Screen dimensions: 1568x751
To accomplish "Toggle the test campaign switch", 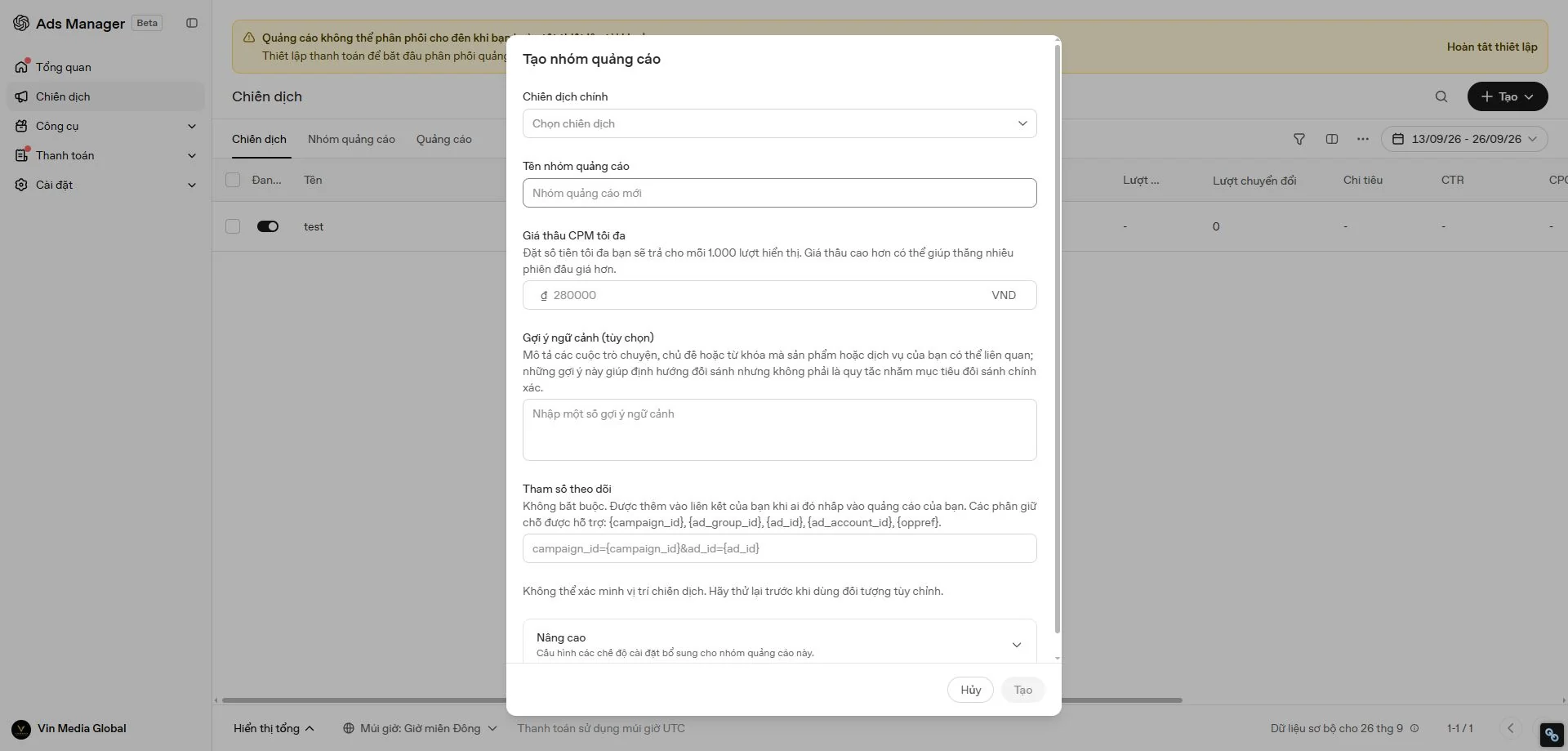I will click(x=268, y=226).
